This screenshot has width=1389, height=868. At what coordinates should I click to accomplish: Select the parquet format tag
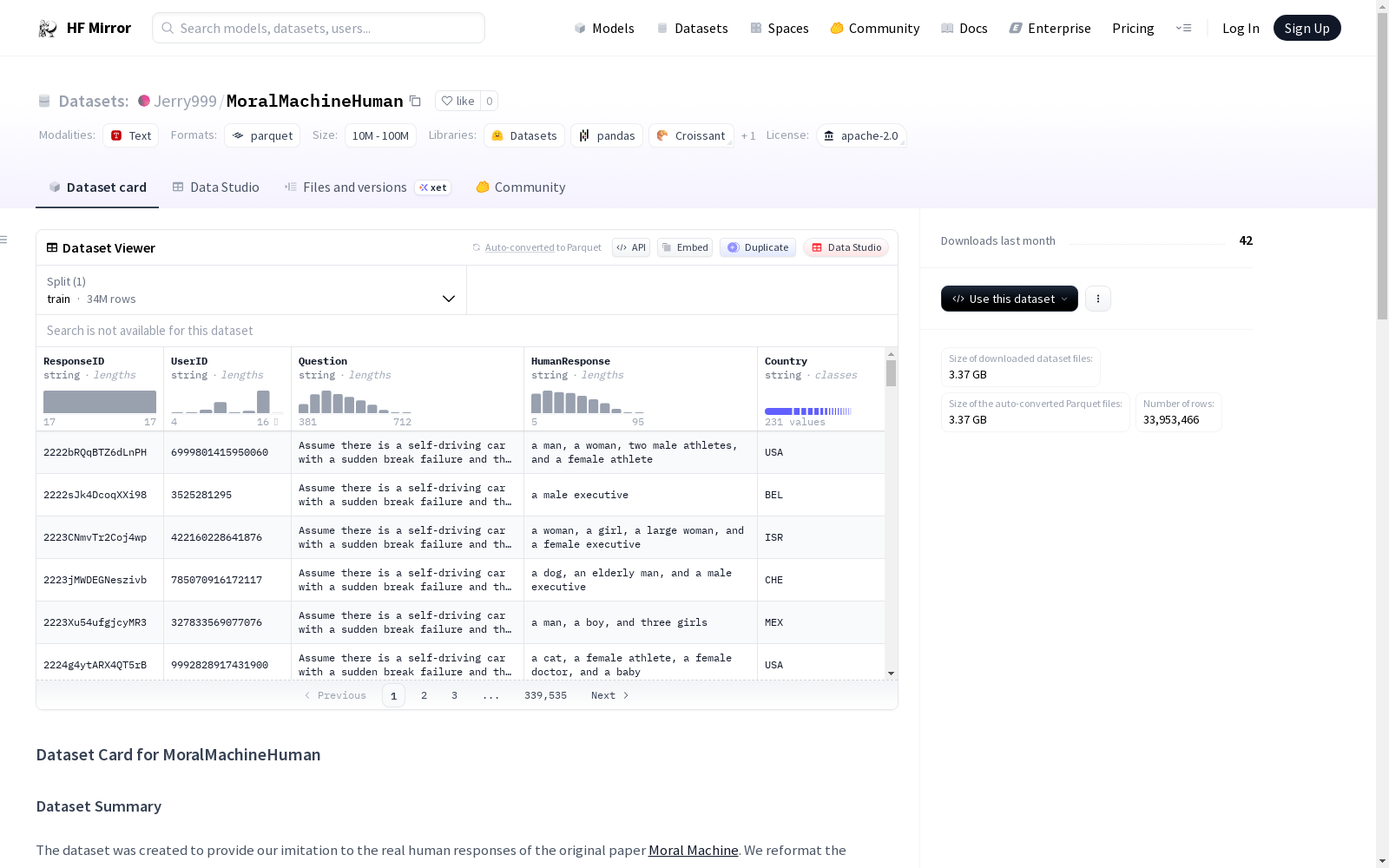pos(262,135)
